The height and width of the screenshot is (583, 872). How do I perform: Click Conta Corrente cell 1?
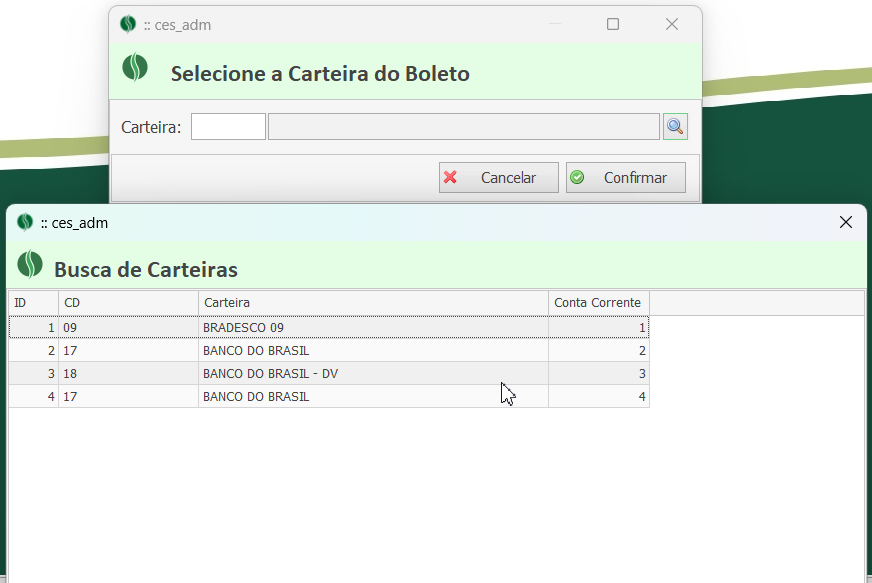click(599, 327)
